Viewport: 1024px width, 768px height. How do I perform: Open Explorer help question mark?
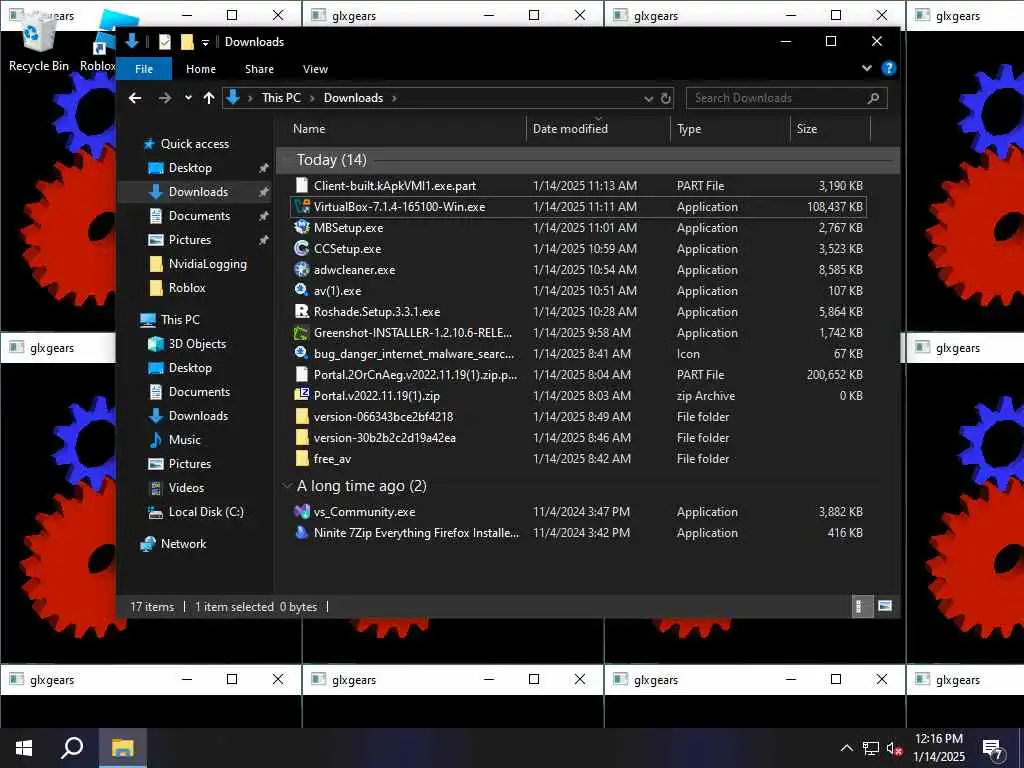(888, 68)
